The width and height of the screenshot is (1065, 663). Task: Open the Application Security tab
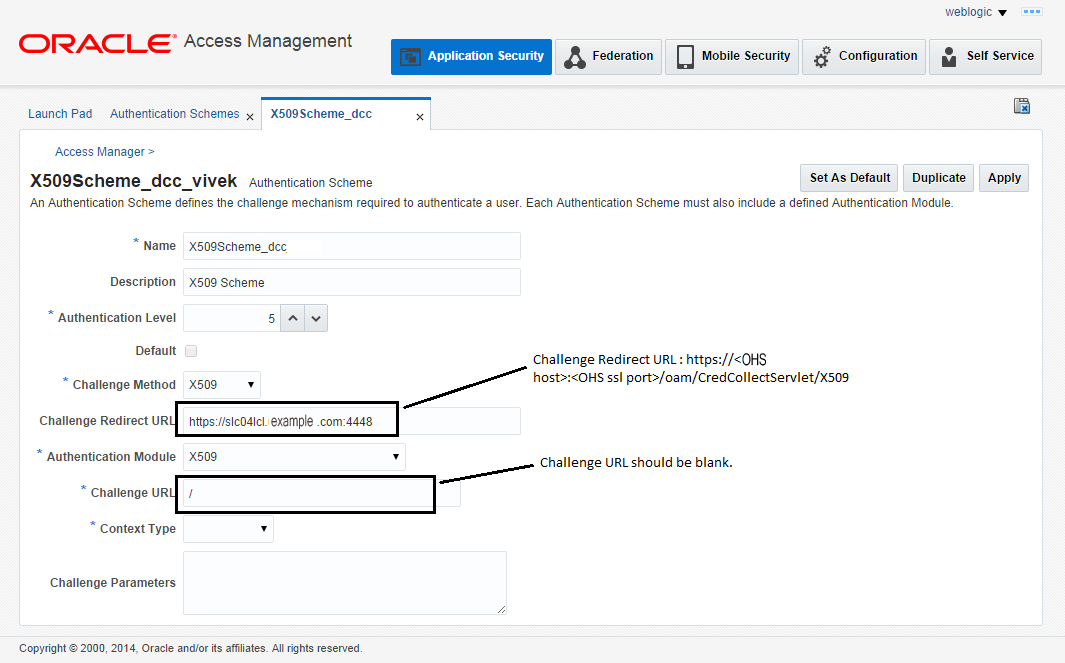click(x=471, y=56)
